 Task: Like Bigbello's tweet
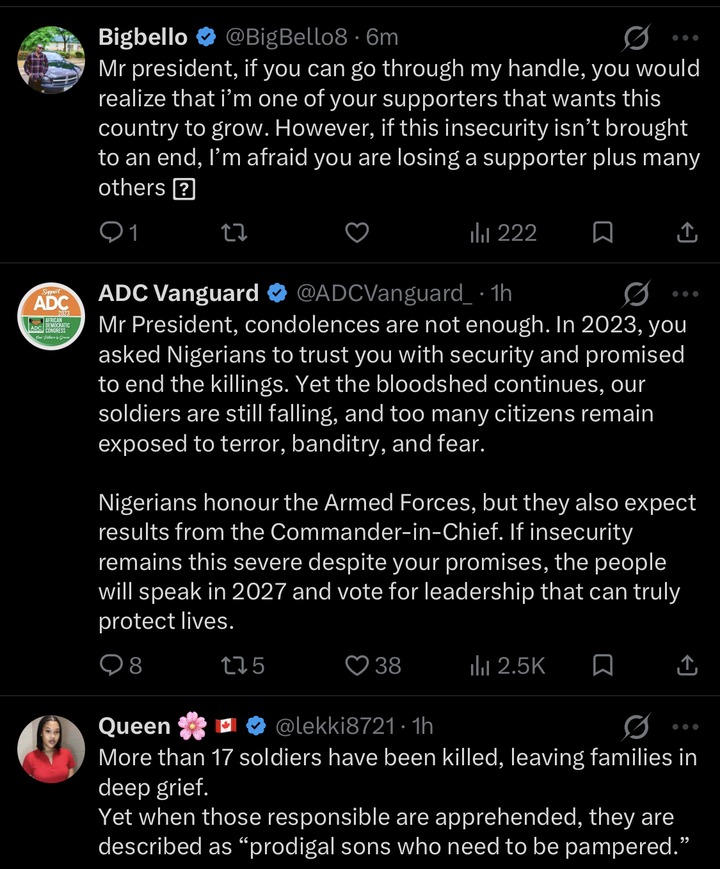357,233
